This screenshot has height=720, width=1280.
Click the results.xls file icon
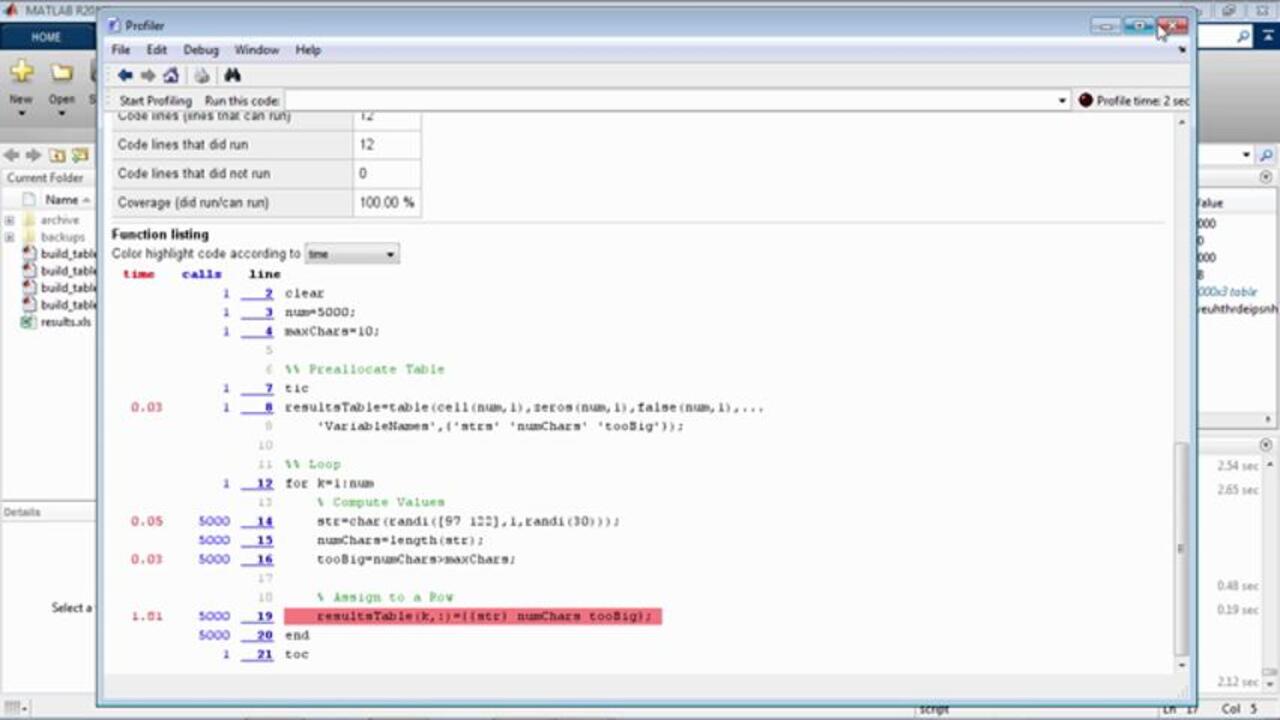(29, 322)
